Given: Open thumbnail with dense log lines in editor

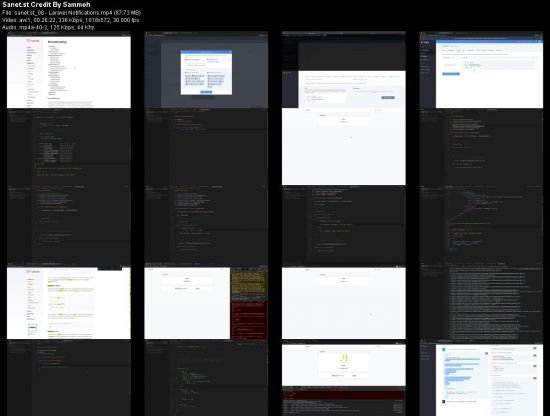Looking at the screenshot, I should pyautogui.click(x=481, y=301).
